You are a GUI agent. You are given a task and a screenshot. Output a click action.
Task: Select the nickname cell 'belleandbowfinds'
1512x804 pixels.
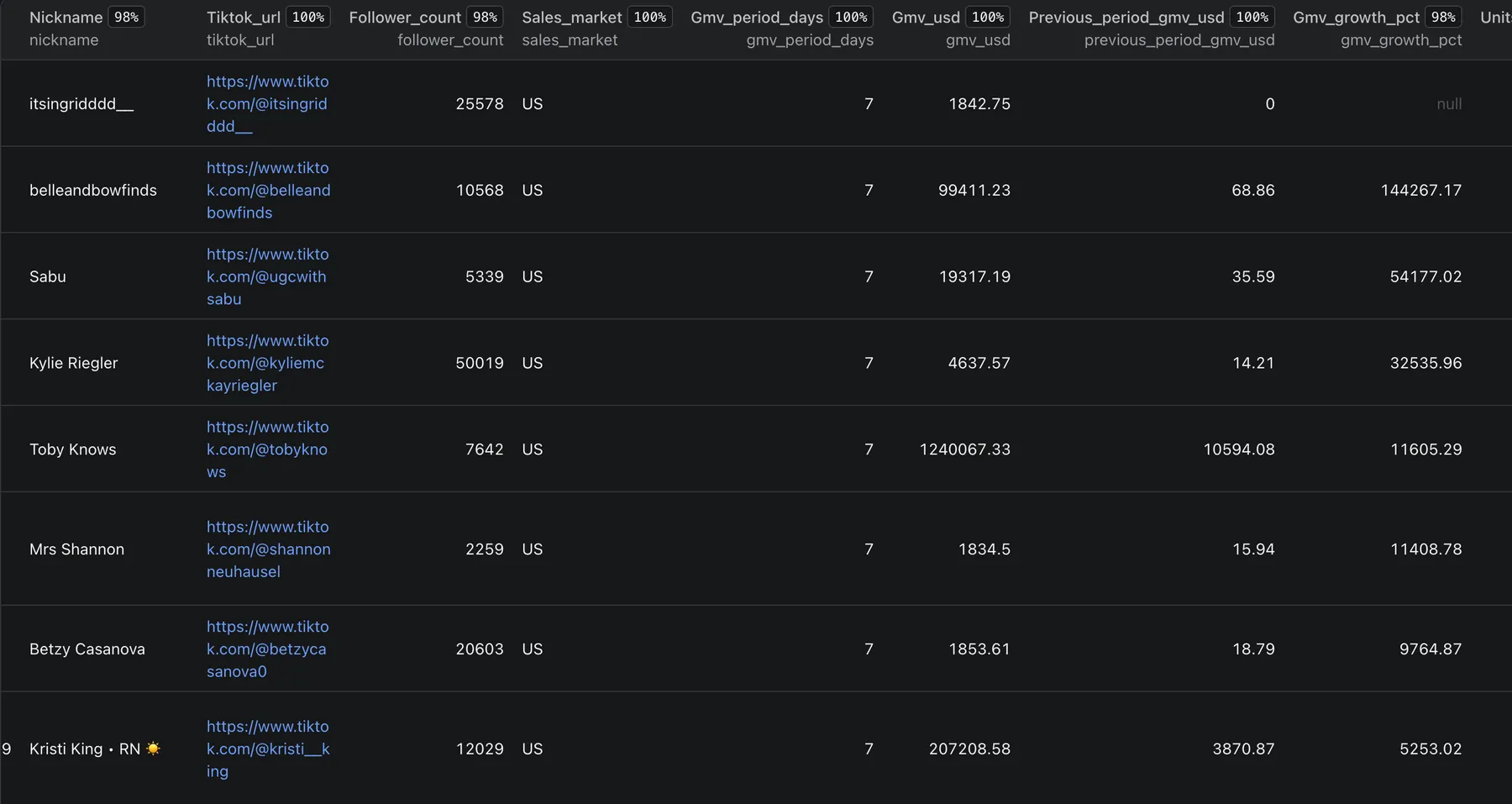[93, 191]
